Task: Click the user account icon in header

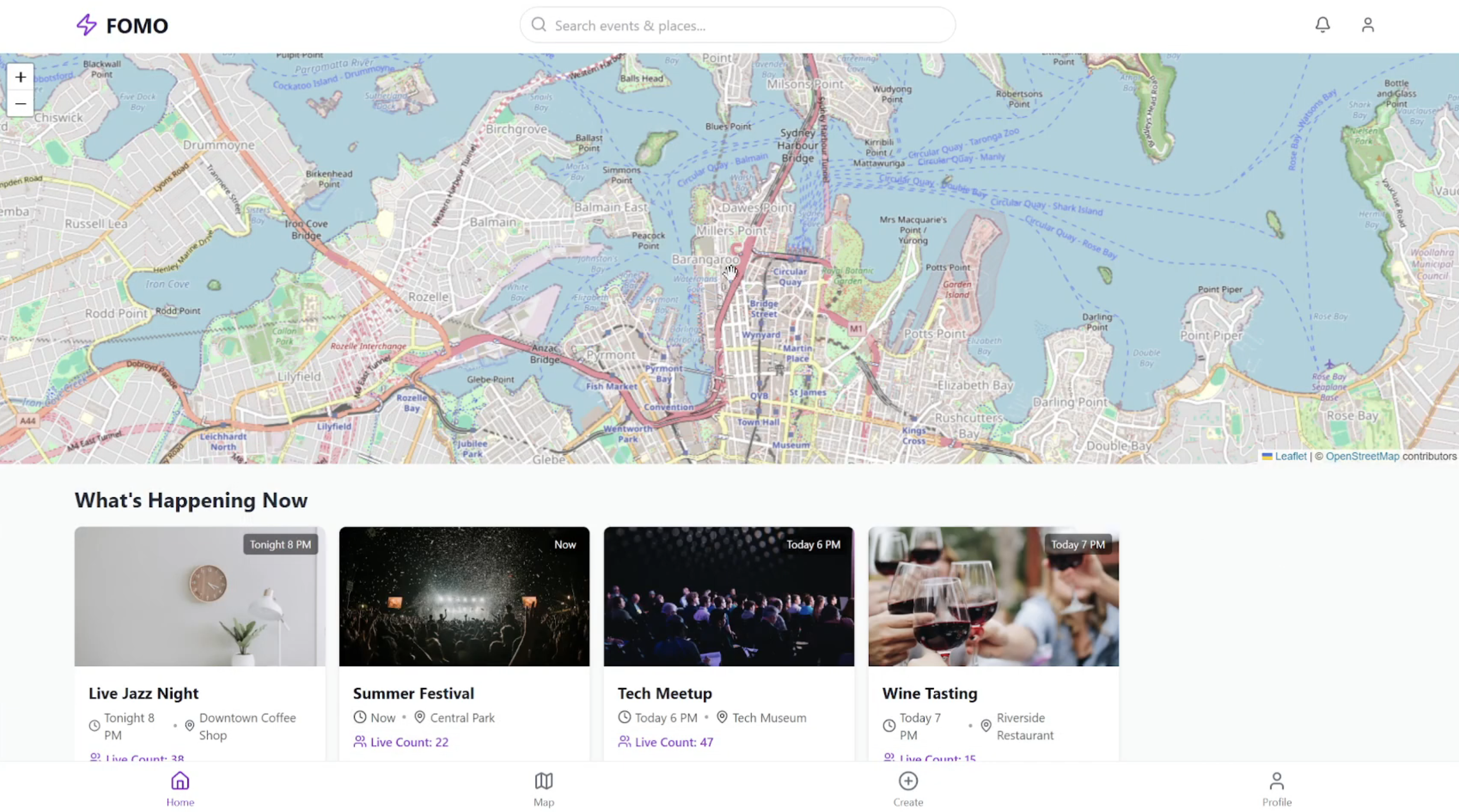Action: [x=1367, y=25]
